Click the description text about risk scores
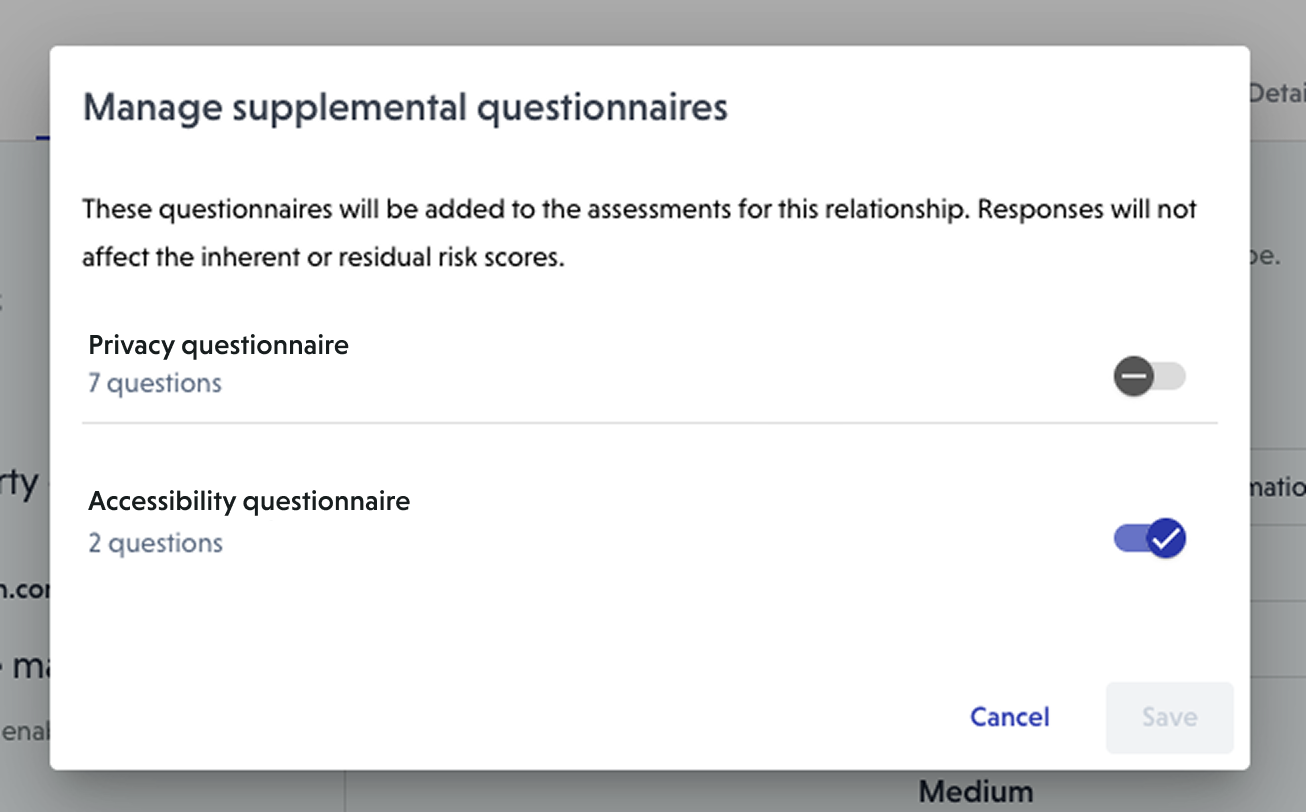1306x812 pixels. click(640, 233)
